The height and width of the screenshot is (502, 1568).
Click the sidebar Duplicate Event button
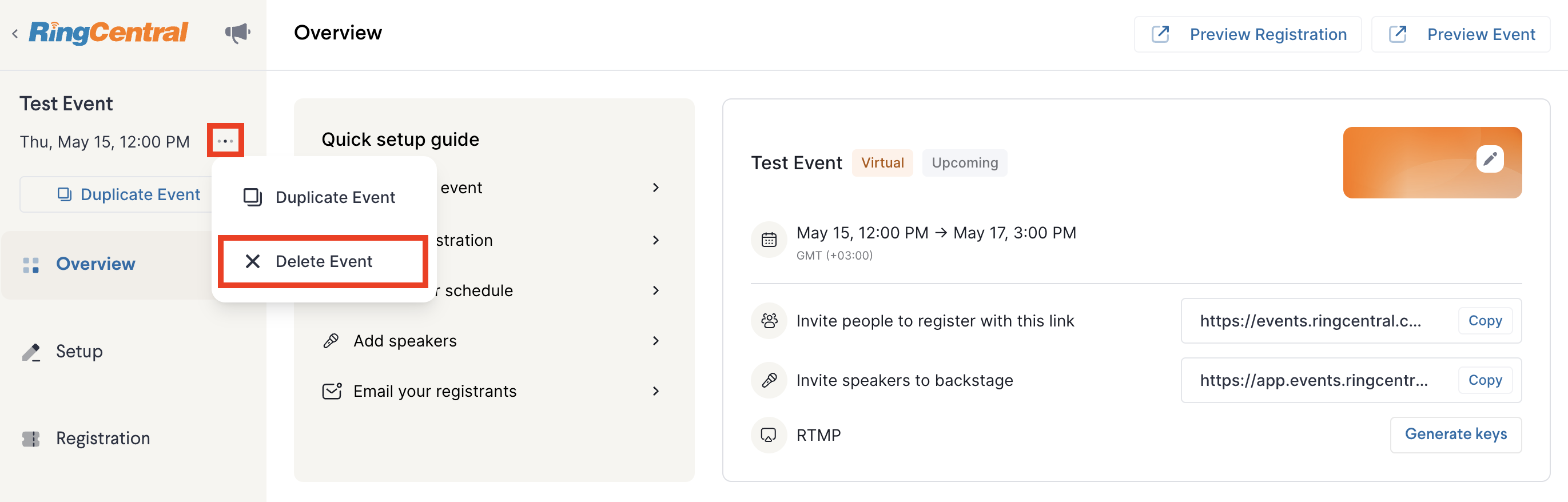(x=116, y=194)
